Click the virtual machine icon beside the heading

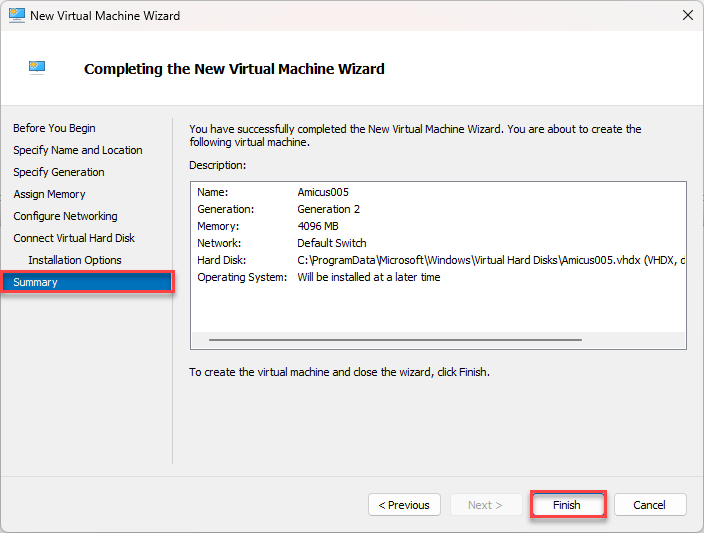click(37, 67)
